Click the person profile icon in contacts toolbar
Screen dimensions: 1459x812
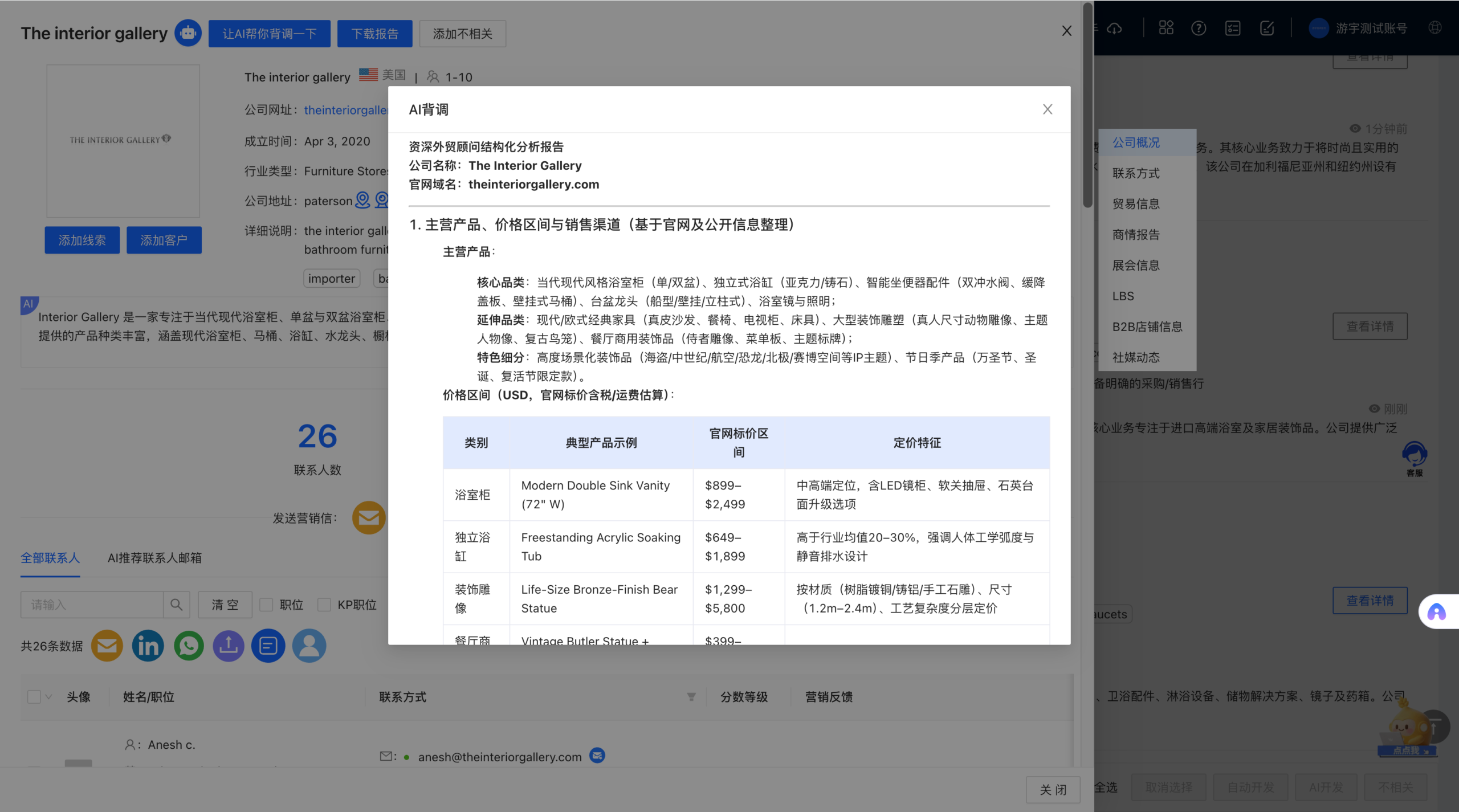pos(309,646)
